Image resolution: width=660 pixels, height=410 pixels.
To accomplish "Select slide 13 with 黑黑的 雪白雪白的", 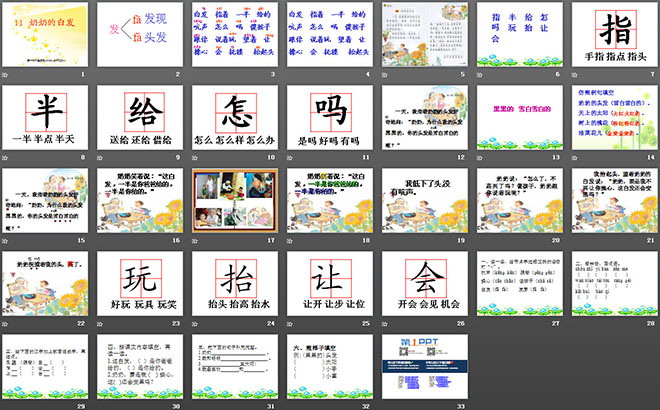I will coord(520,117).
